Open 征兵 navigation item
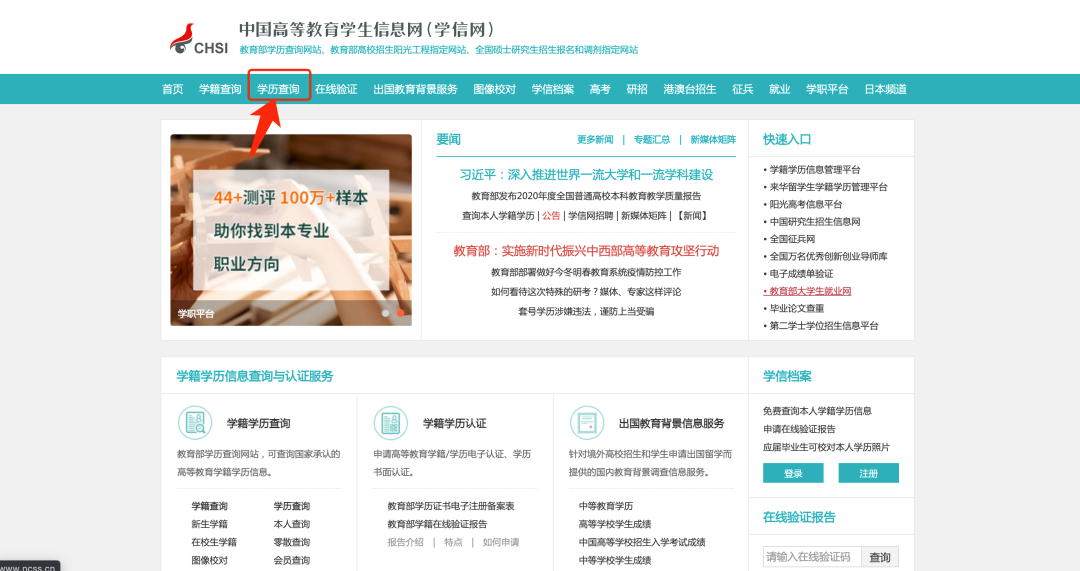Image resolution: width=1080 pixels, height=571 pixels. click(742, 89)
